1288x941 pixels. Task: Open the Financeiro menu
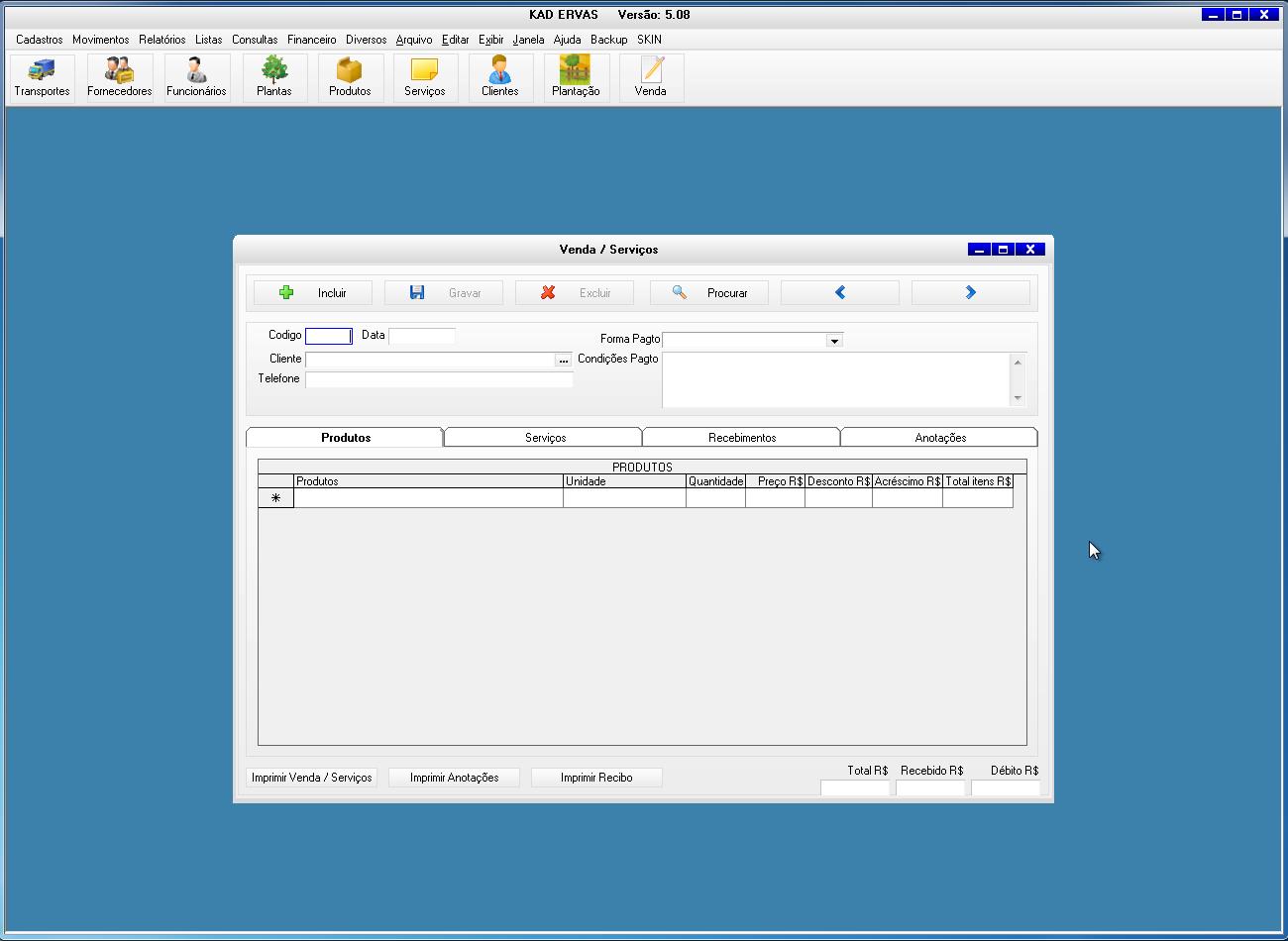click(312, 40)
